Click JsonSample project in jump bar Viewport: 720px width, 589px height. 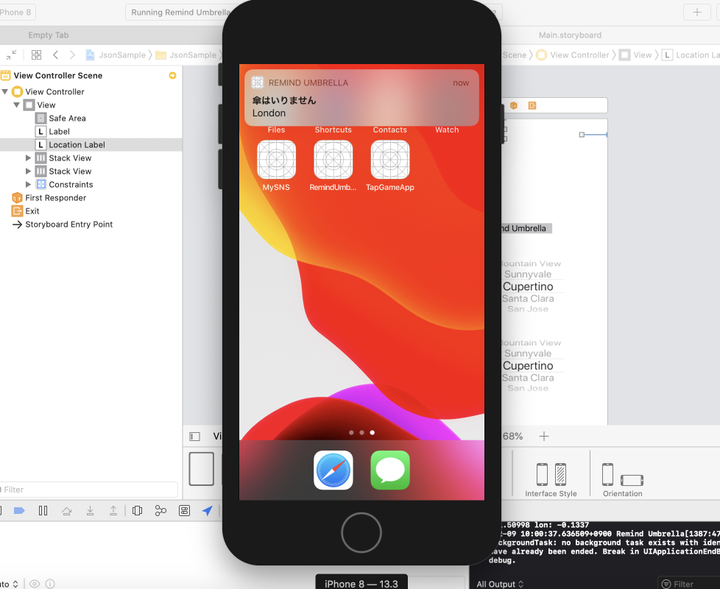click(116, 55)
